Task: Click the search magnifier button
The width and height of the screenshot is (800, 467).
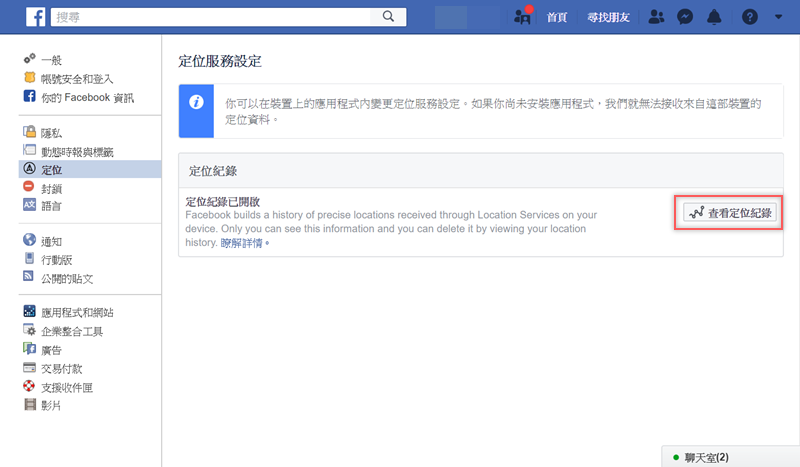Action: click(x=388, y=17)
